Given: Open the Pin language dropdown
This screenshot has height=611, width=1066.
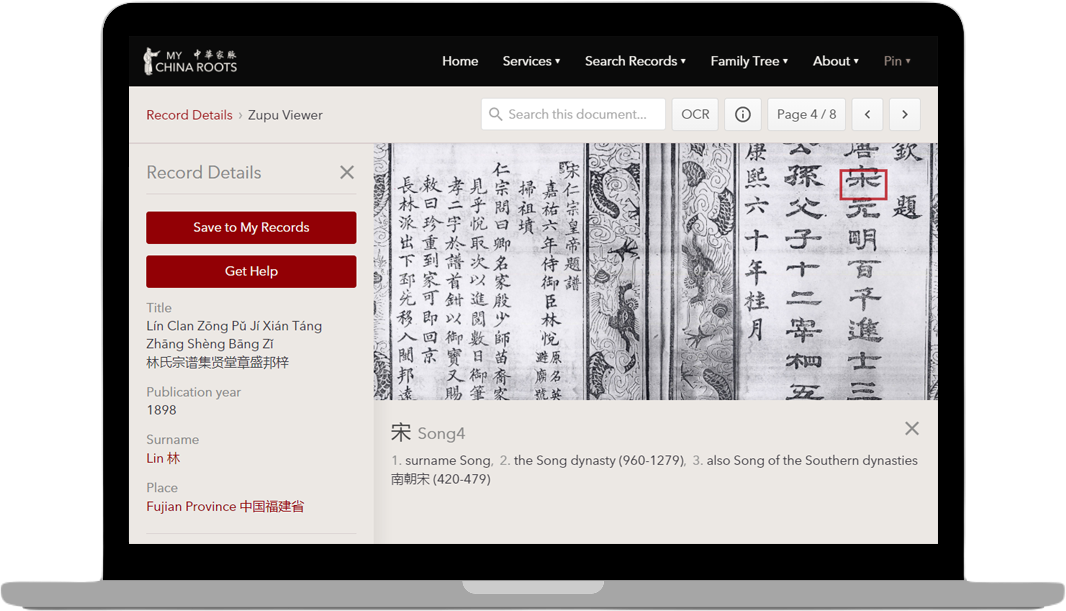Looking at the screenshot, I should click(x=897, y=61).
